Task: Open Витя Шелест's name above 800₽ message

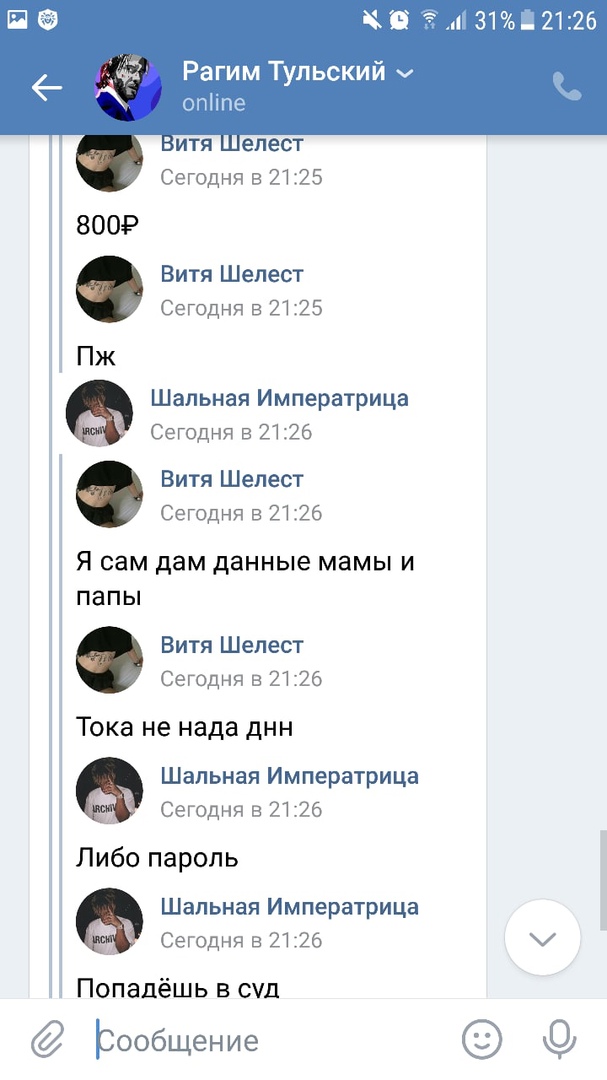Action: point(231,144)
